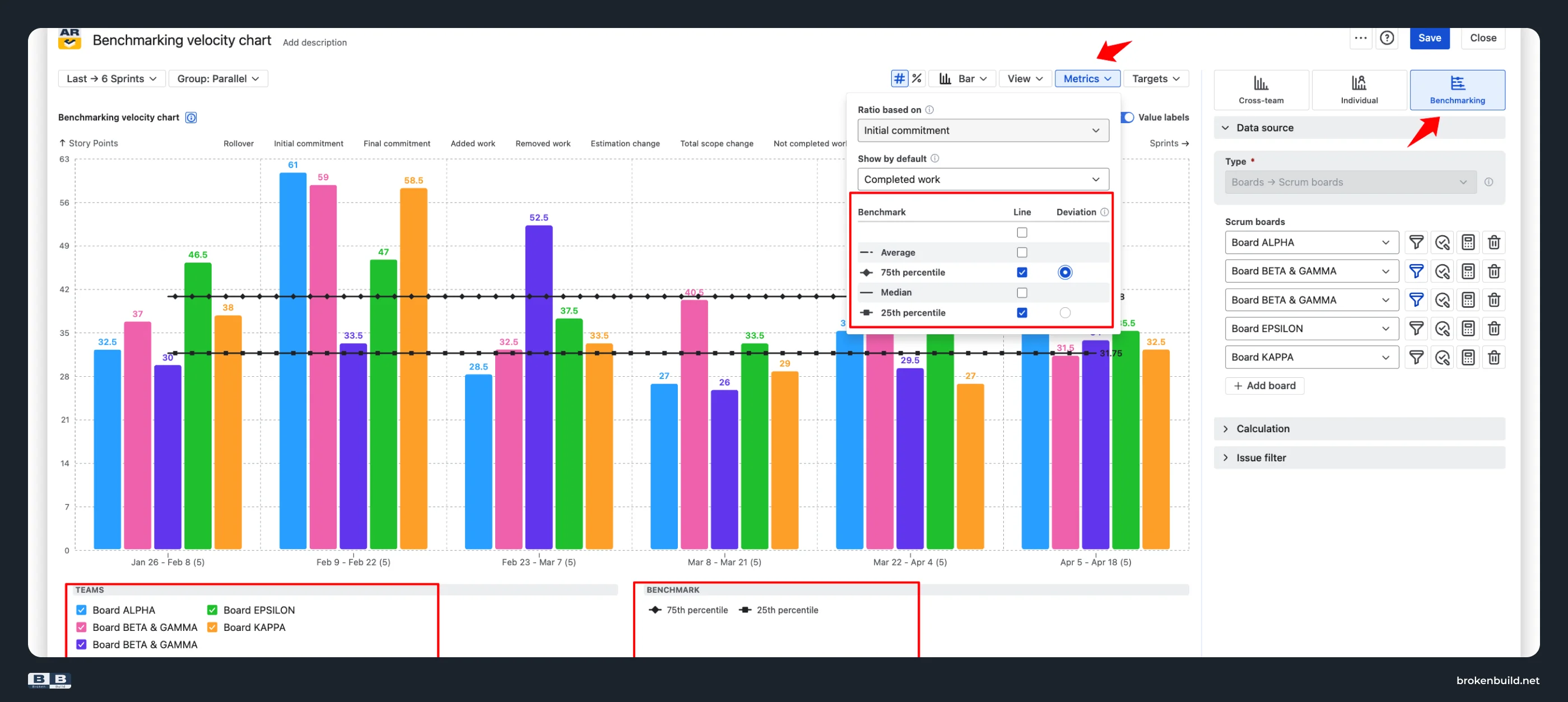Image resolution: width=1568 pixels, height=702 pixels.
Task: Toggle purple Board BETA & GAMMA legend swatch
Action: 82,644
